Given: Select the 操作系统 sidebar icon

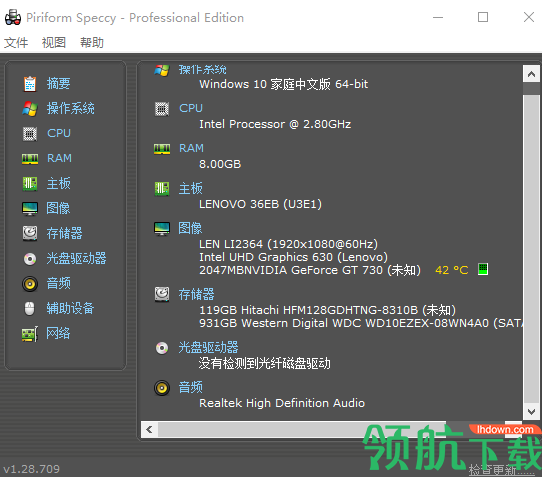Looking at the screenshot, I should click(30, 109).
